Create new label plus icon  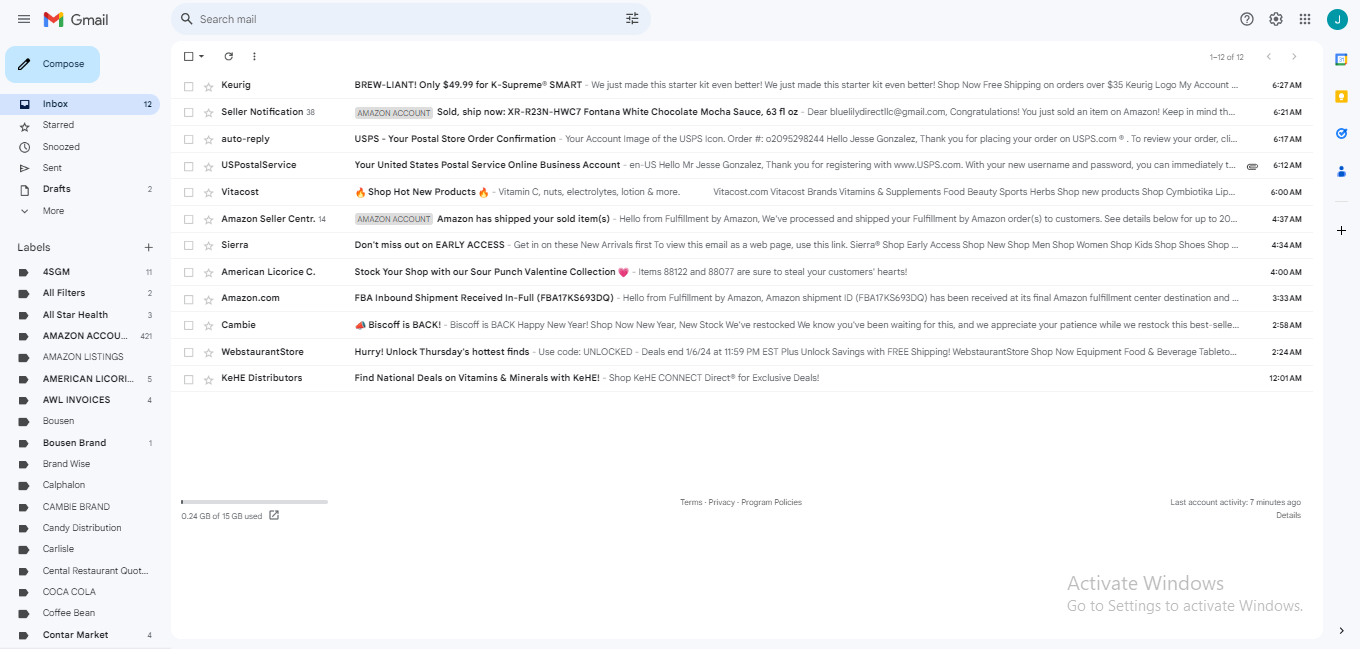[x=148, y=247]
